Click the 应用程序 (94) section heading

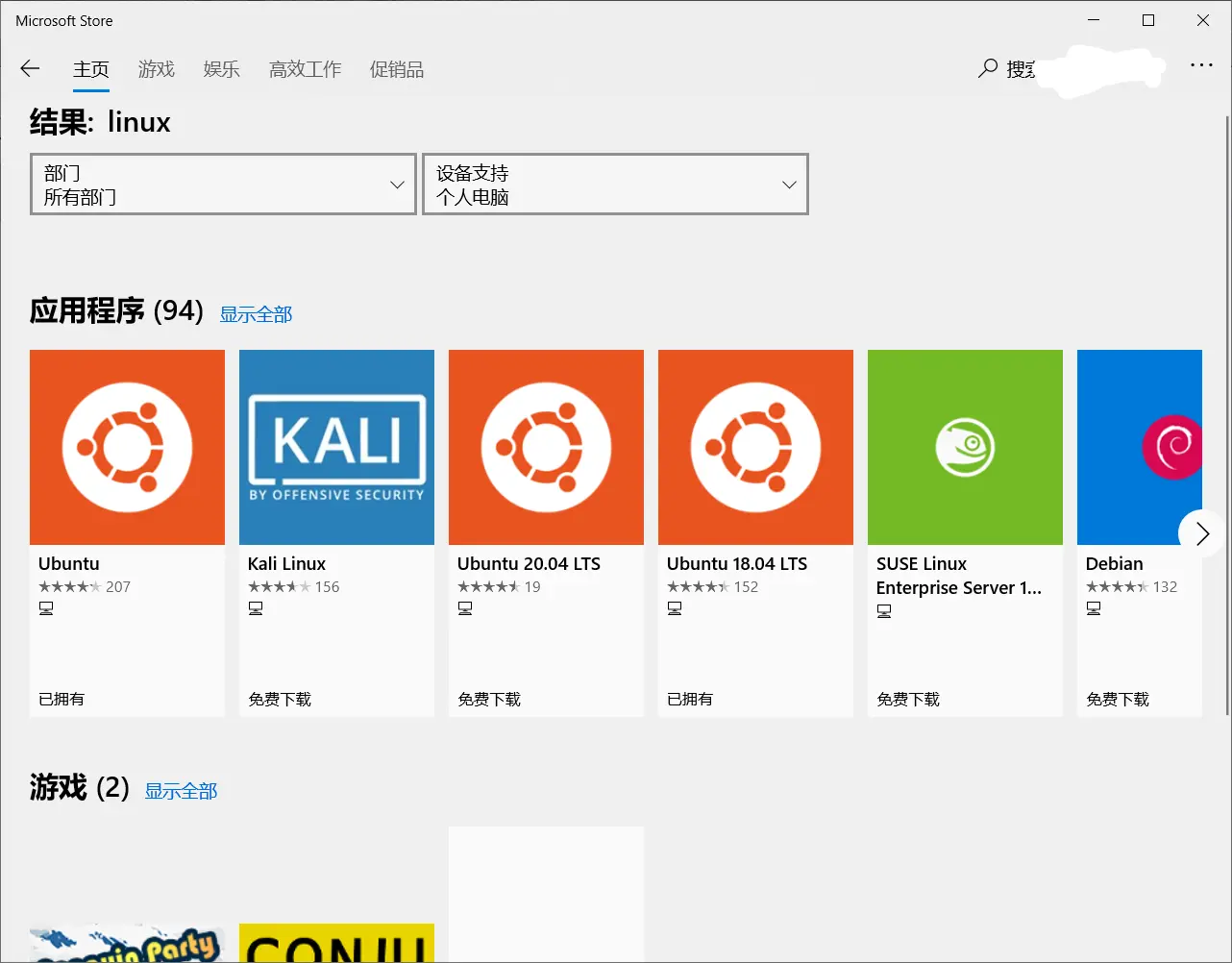pyautogui.click(x=116, y=311)
